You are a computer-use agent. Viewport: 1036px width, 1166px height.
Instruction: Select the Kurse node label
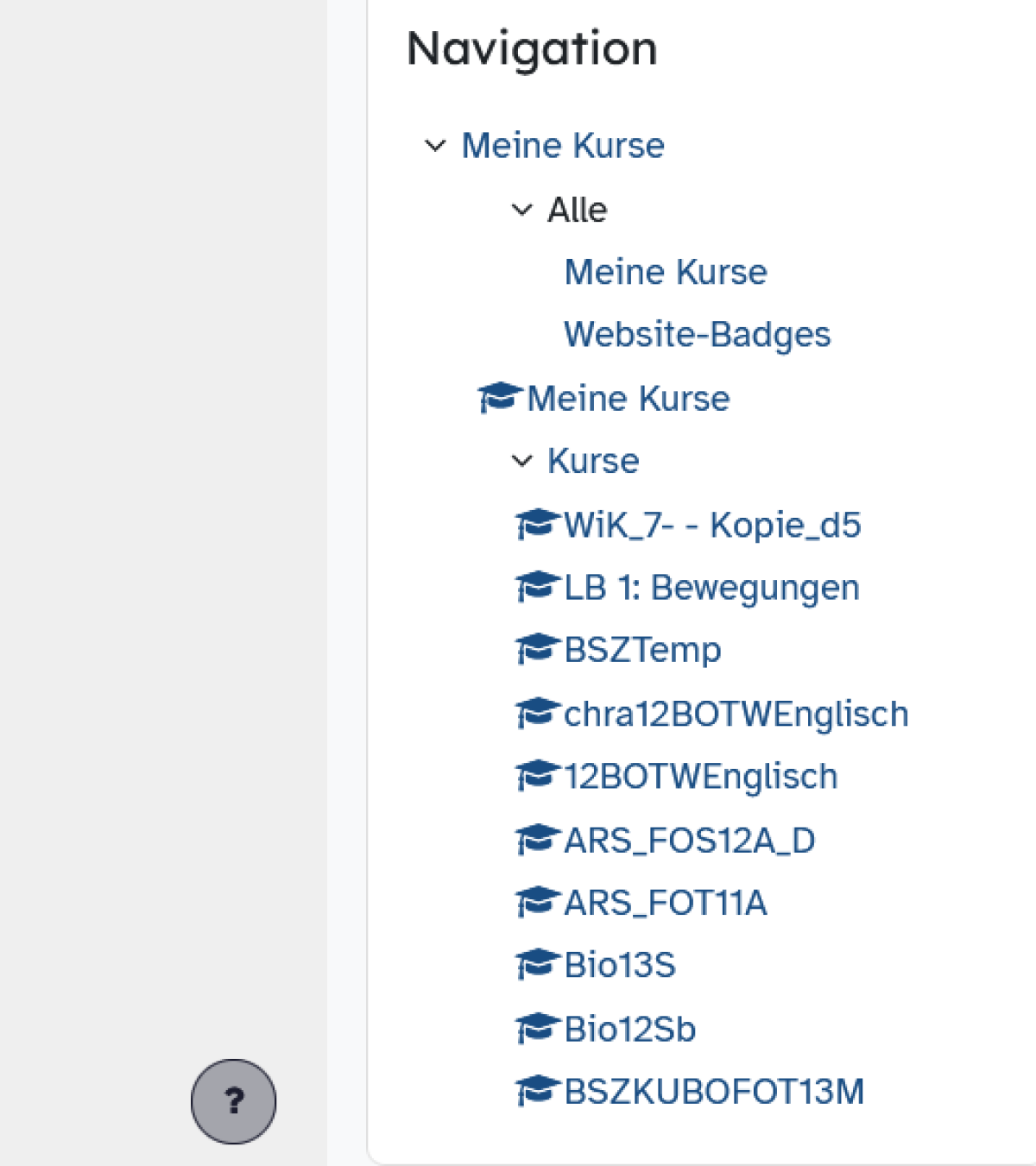coord(593,461)
